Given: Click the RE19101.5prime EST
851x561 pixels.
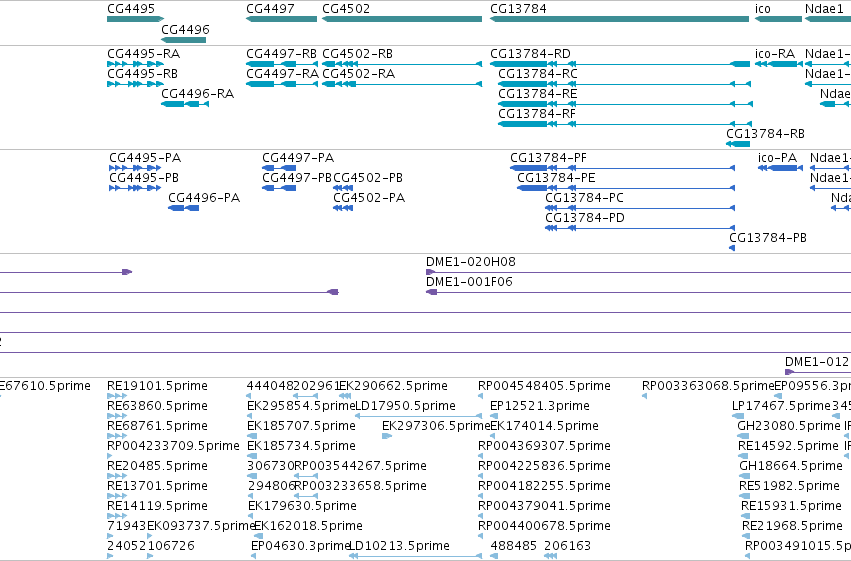Looking at the screenshot, I should [117, 396].
